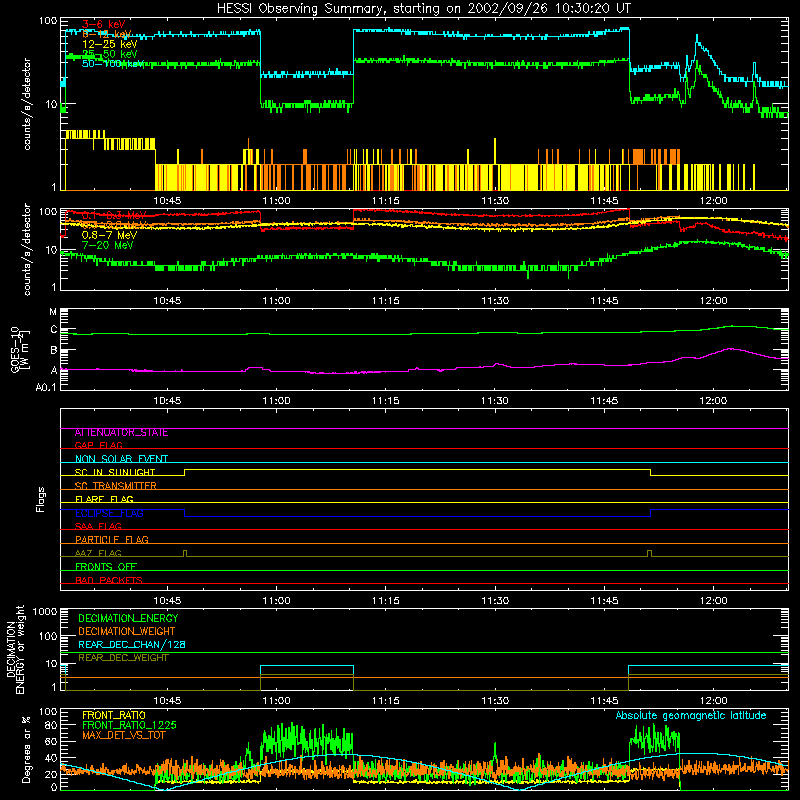Viewport: 800px width, 800px height.
Task: Click the HESSI Observing Summary title text
Action: tap(423, 8)
